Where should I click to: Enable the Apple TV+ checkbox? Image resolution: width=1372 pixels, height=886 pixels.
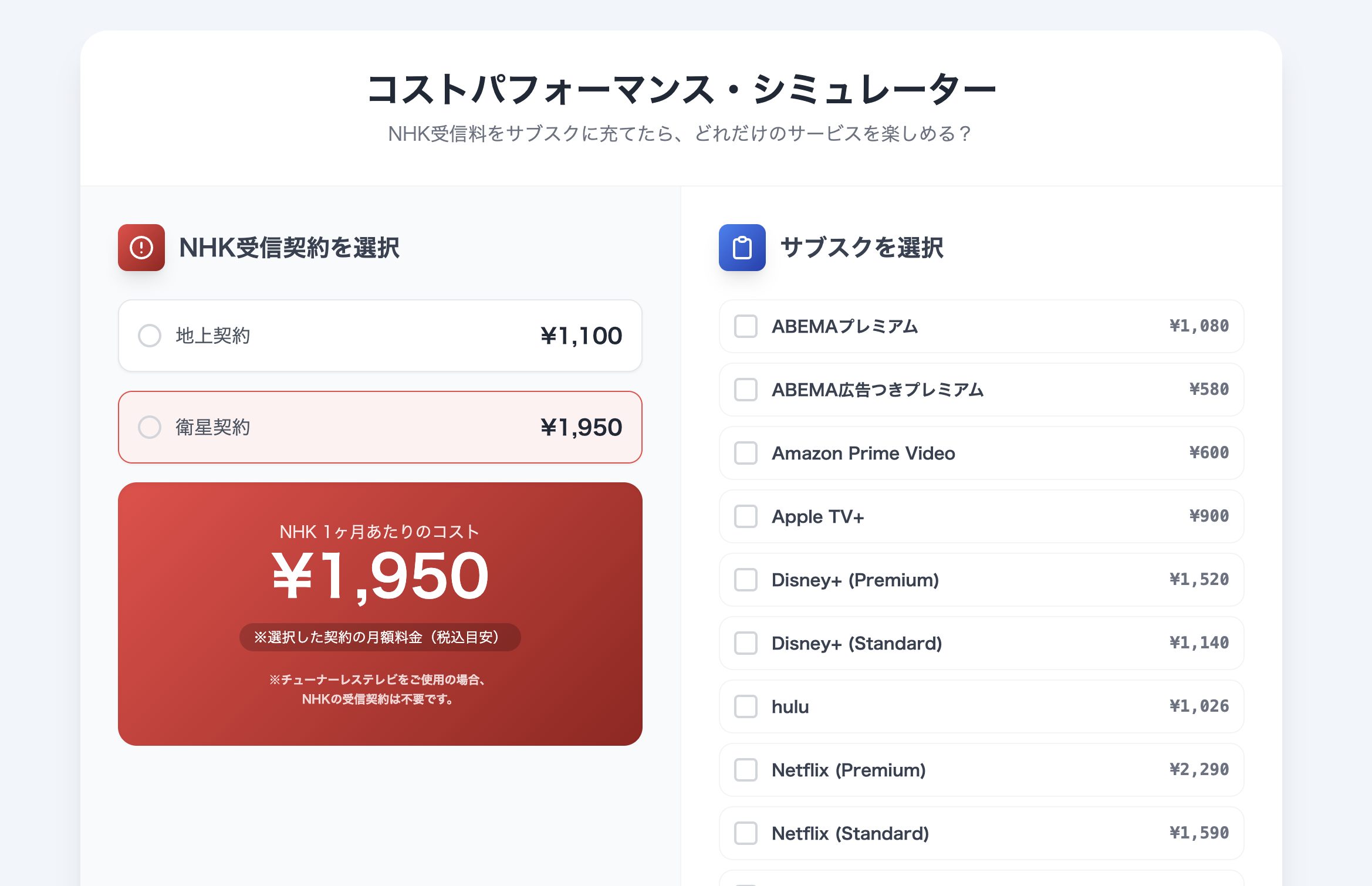point(745,517)
